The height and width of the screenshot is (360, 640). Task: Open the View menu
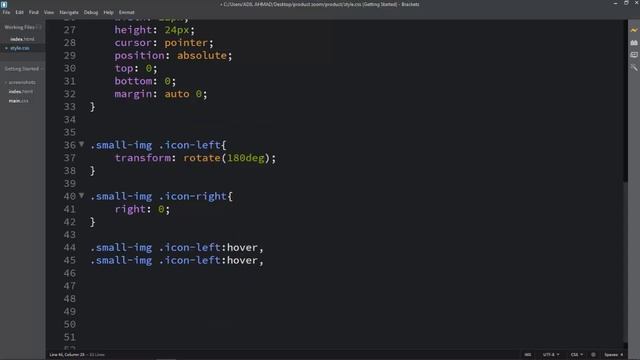click(x=49, y=12)
